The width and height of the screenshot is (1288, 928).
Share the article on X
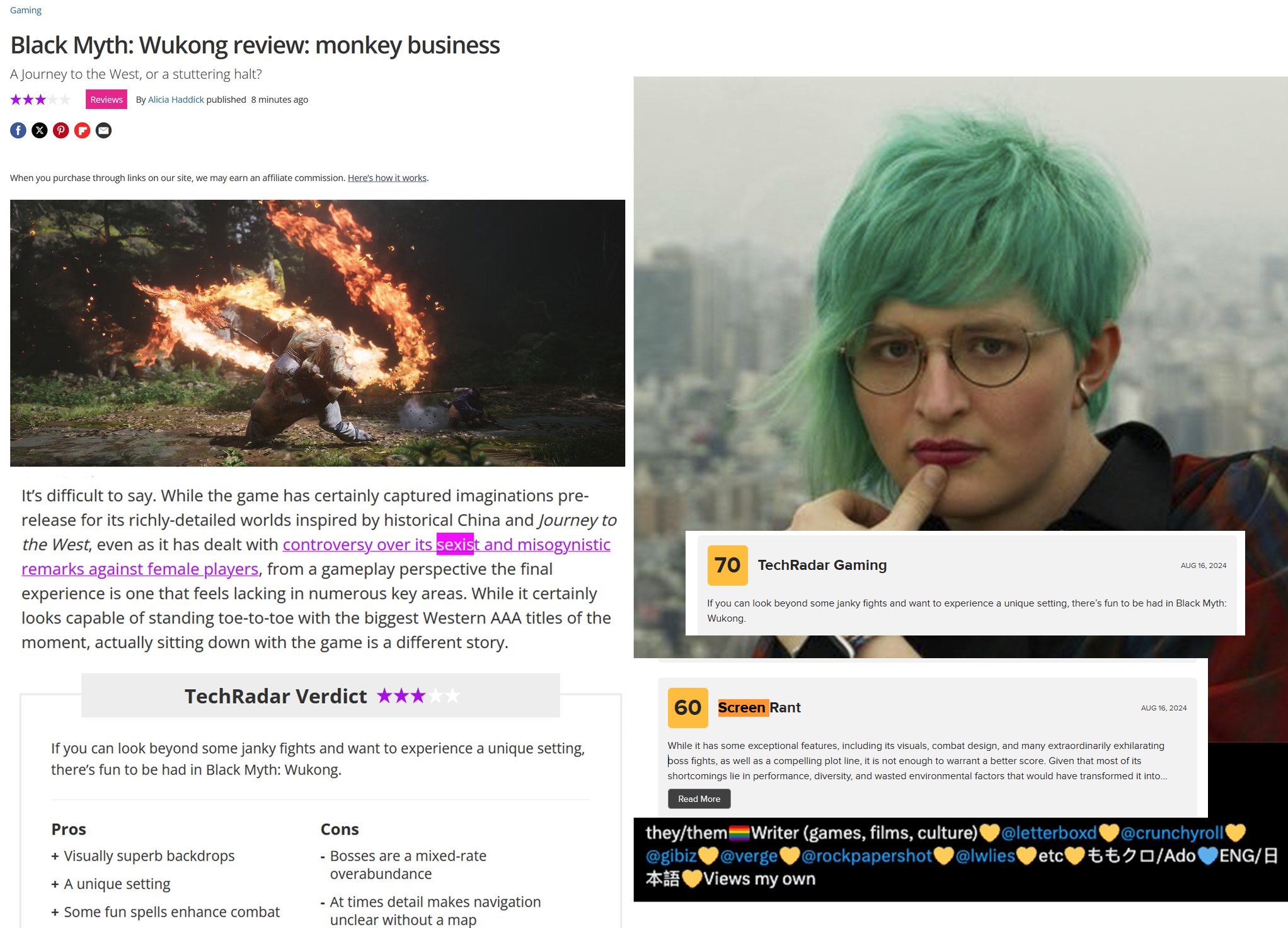(x=40, y=130)
